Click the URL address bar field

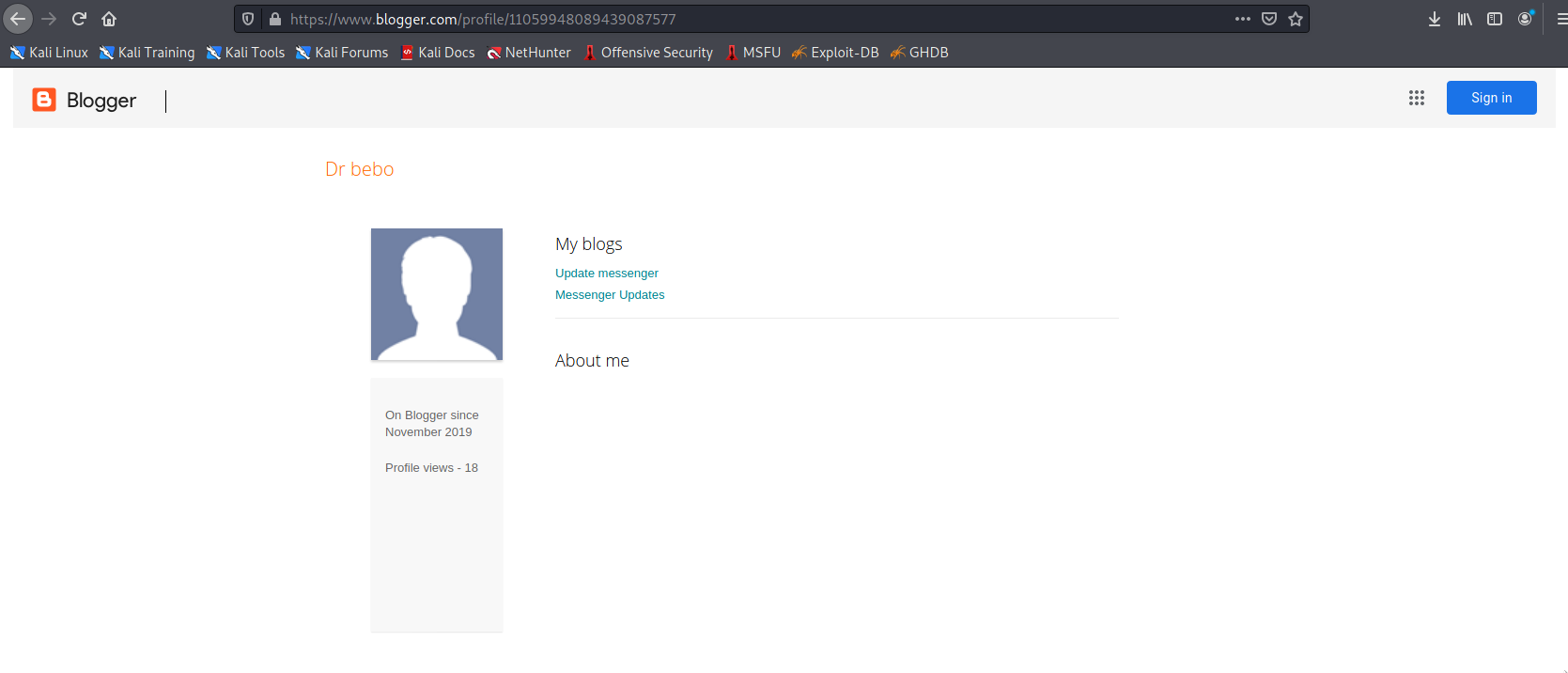(x=752, y=19)
